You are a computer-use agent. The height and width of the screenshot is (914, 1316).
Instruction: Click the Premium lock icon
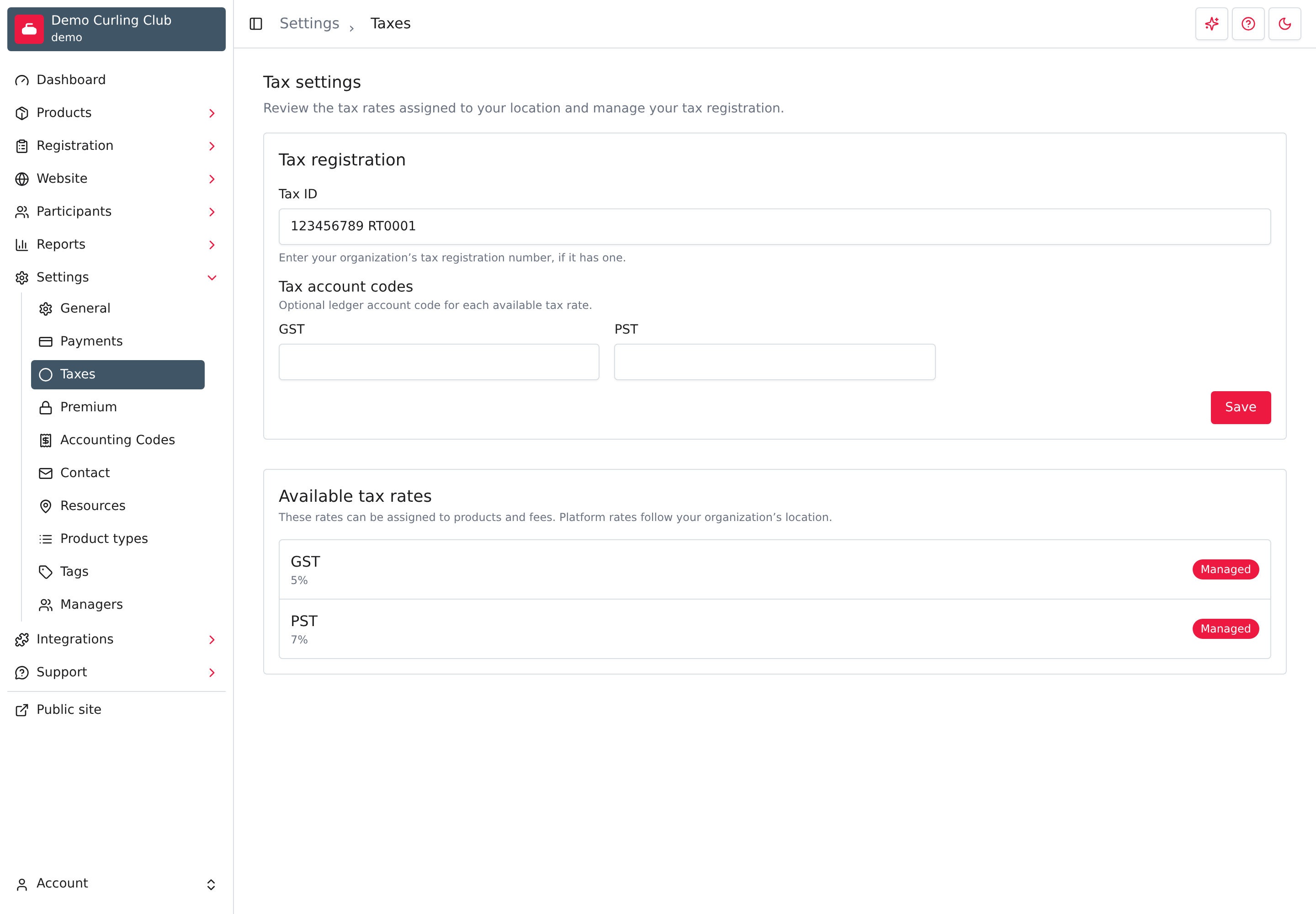click(46, 407)
